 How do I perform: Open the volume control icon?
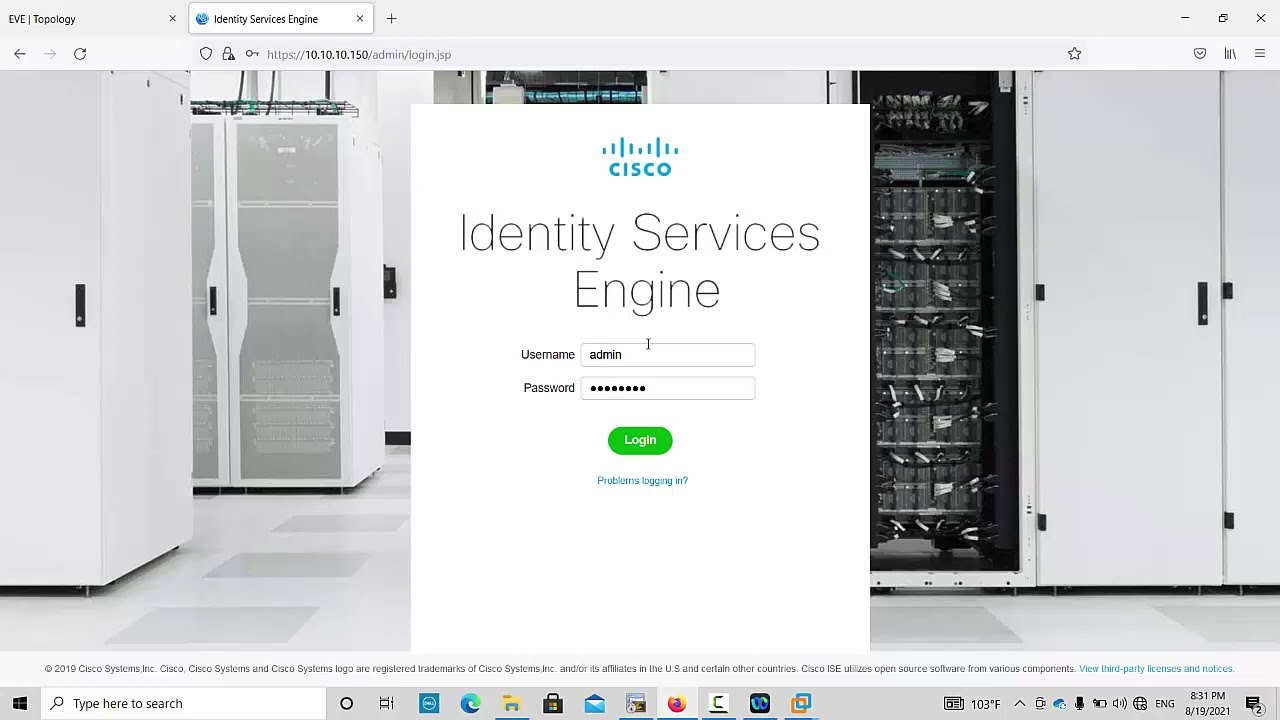[x=1120, y=704]
